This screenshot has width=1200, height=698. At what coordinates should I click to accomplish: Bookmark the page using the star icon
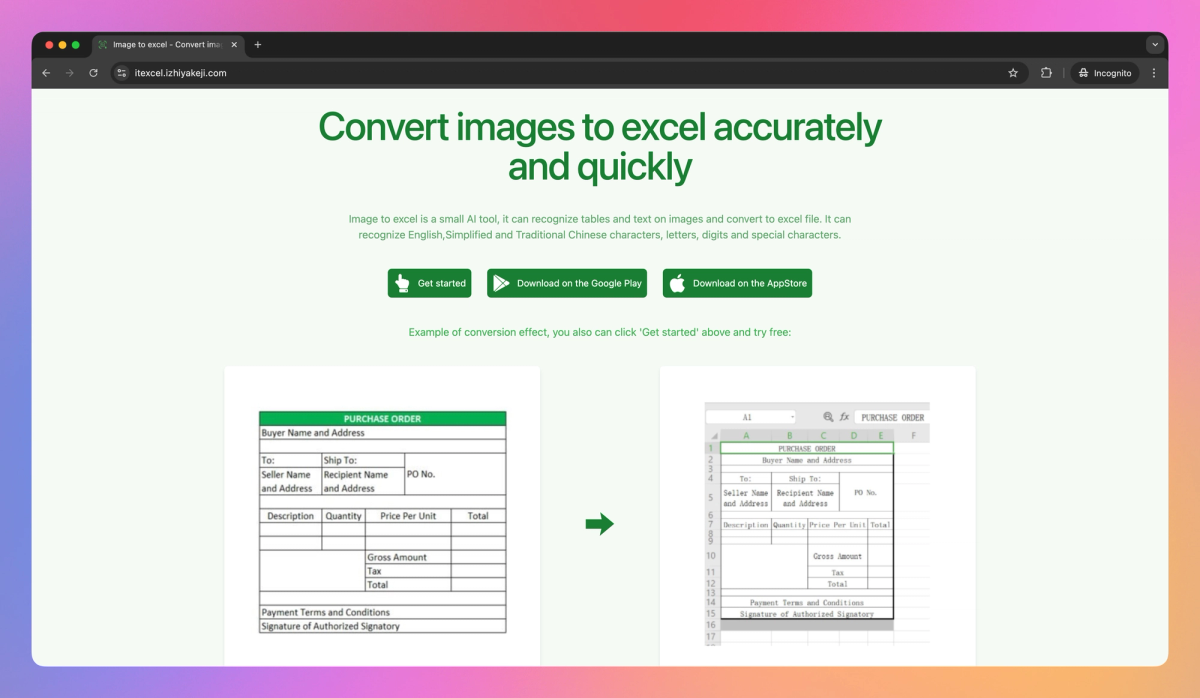[x=1012, y=72]
